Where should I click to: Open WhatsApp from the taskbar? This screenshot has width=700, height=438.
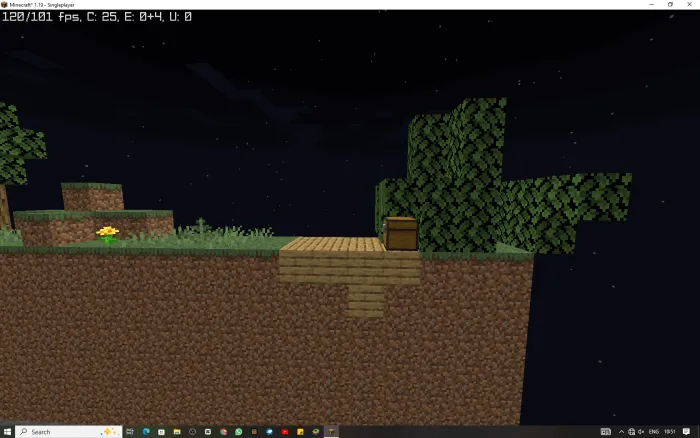point(239,432)
